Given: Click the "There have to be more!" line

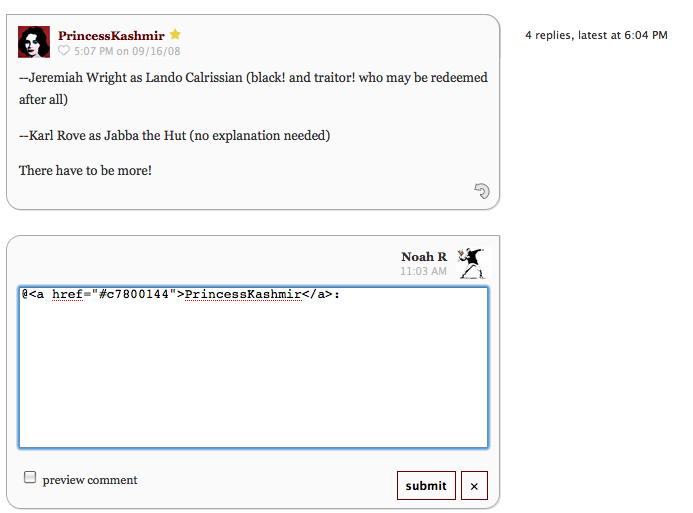Looking at the screenshot, I should (x=85, y=171).
